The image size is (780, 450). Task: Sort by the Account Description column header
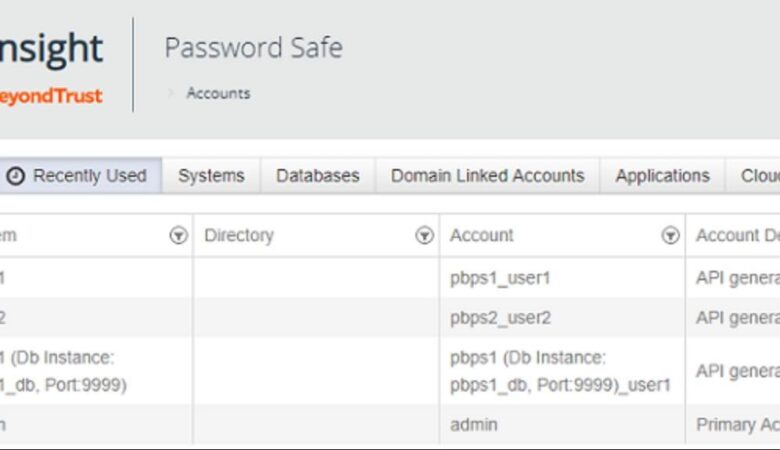[737, 235]
